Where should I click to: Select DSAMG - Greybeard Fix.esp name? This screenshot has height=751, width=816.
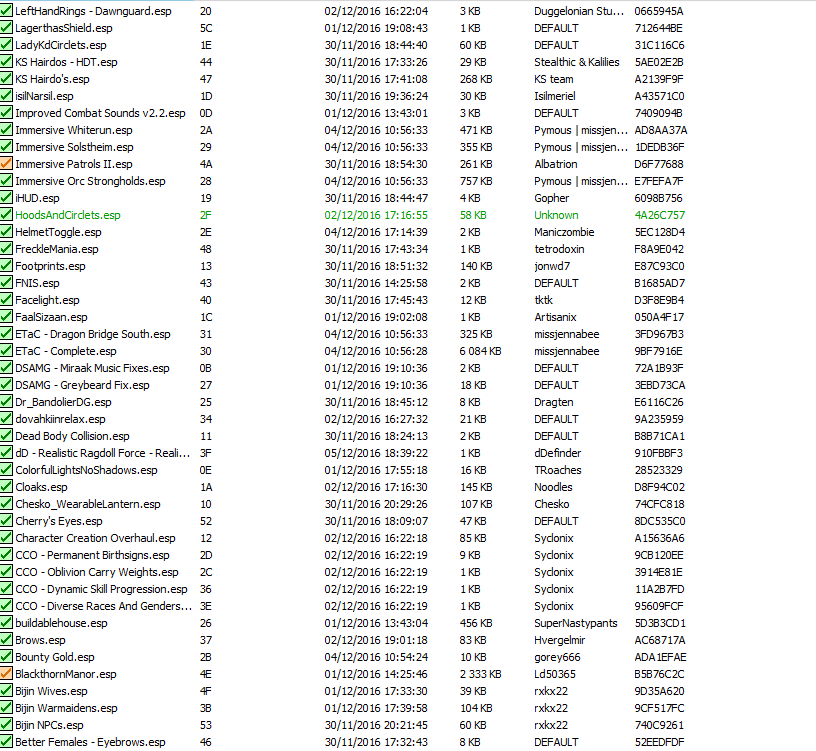coord(82,385)
